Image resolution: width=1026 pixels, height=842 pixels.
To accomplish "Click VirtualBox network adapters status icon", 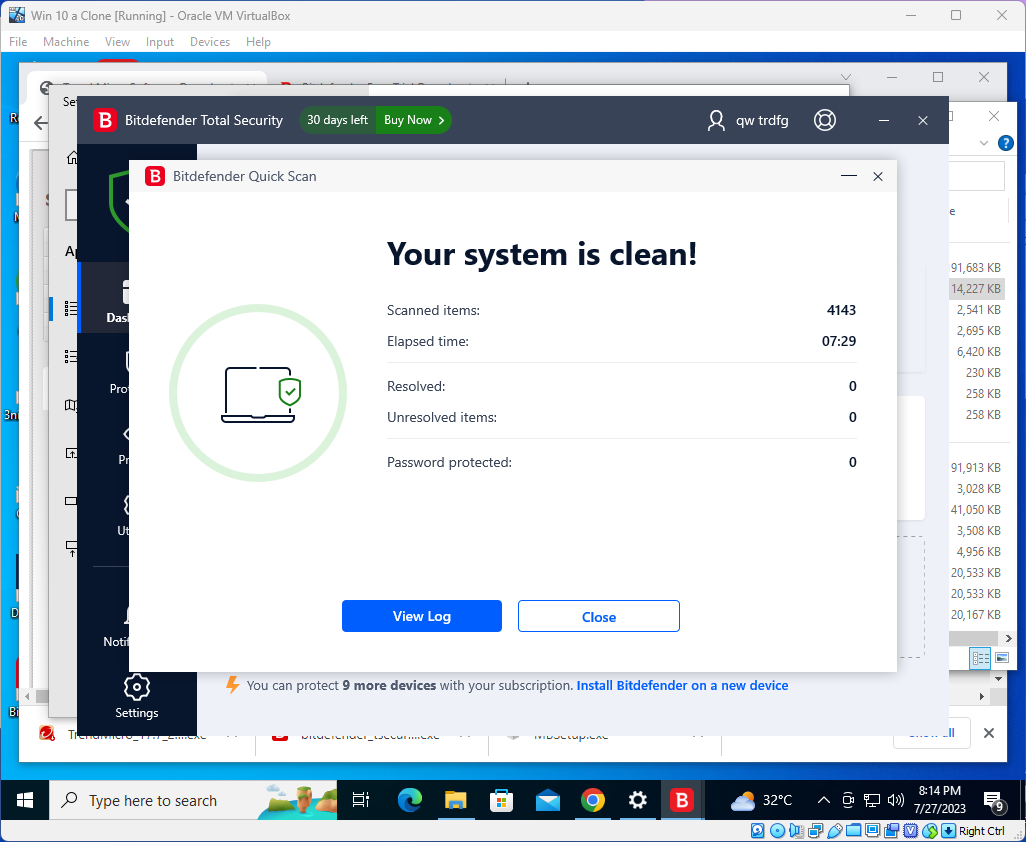I will (x=815, y=831).
